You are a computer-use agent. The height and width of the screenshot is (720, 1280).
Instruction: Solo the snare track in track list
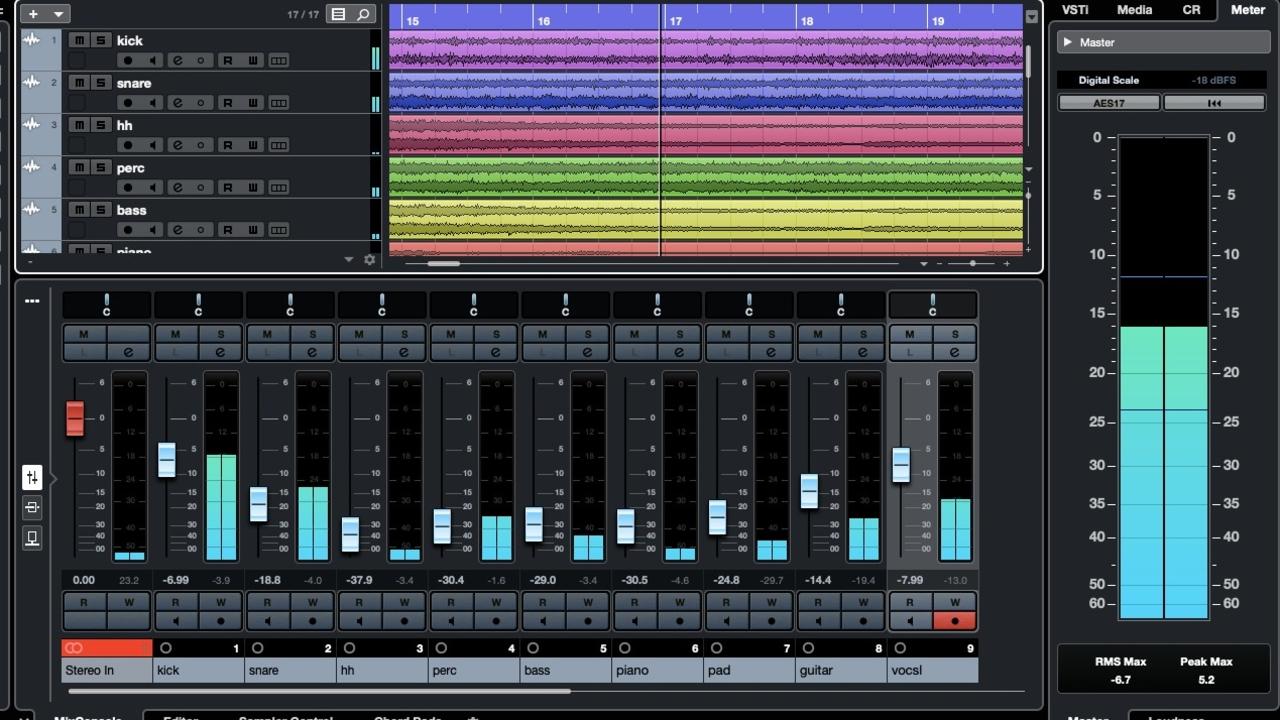[100, 82]
